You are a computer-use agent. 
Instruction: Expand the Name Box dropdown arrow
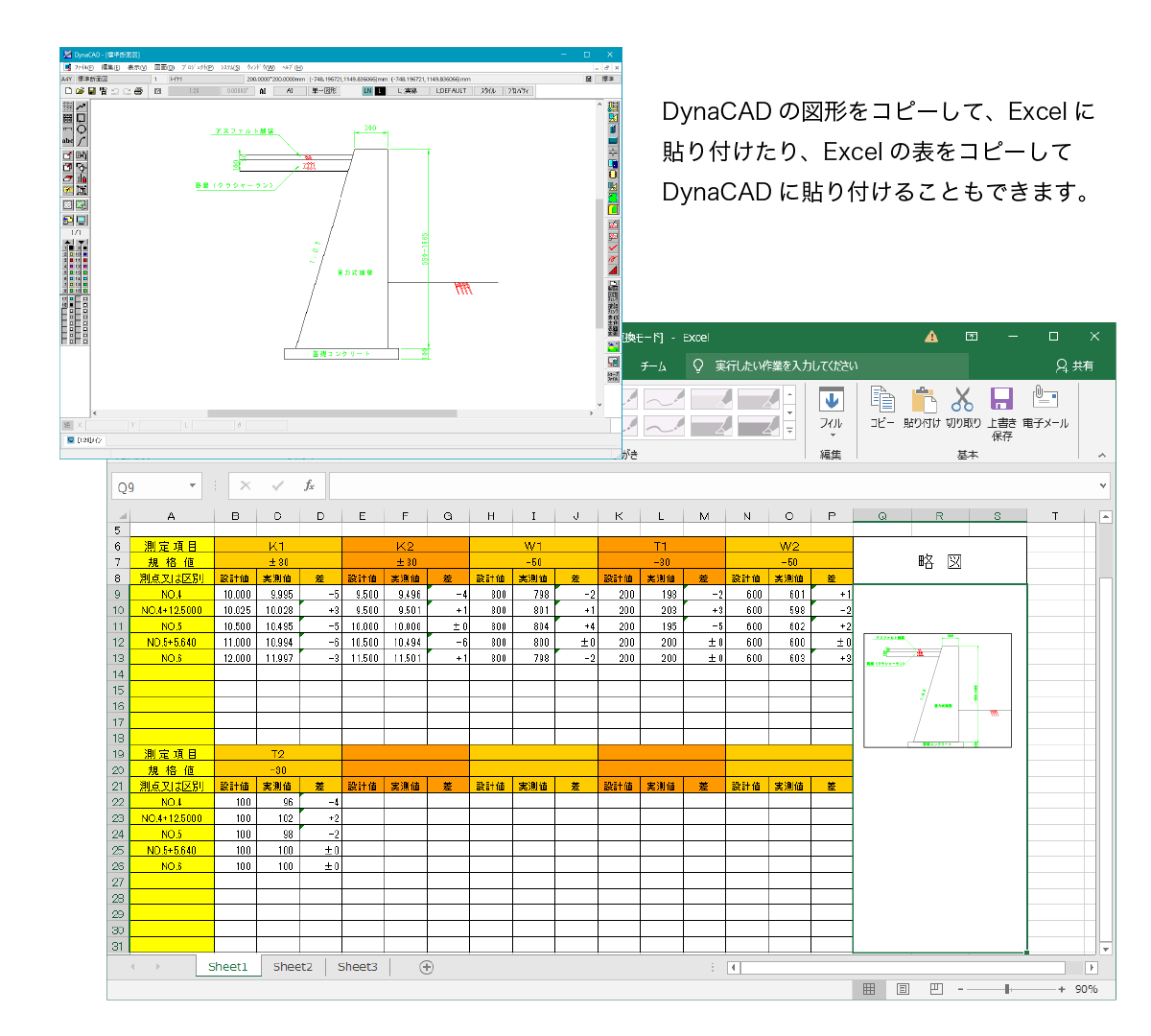click(x=193, y=486)
